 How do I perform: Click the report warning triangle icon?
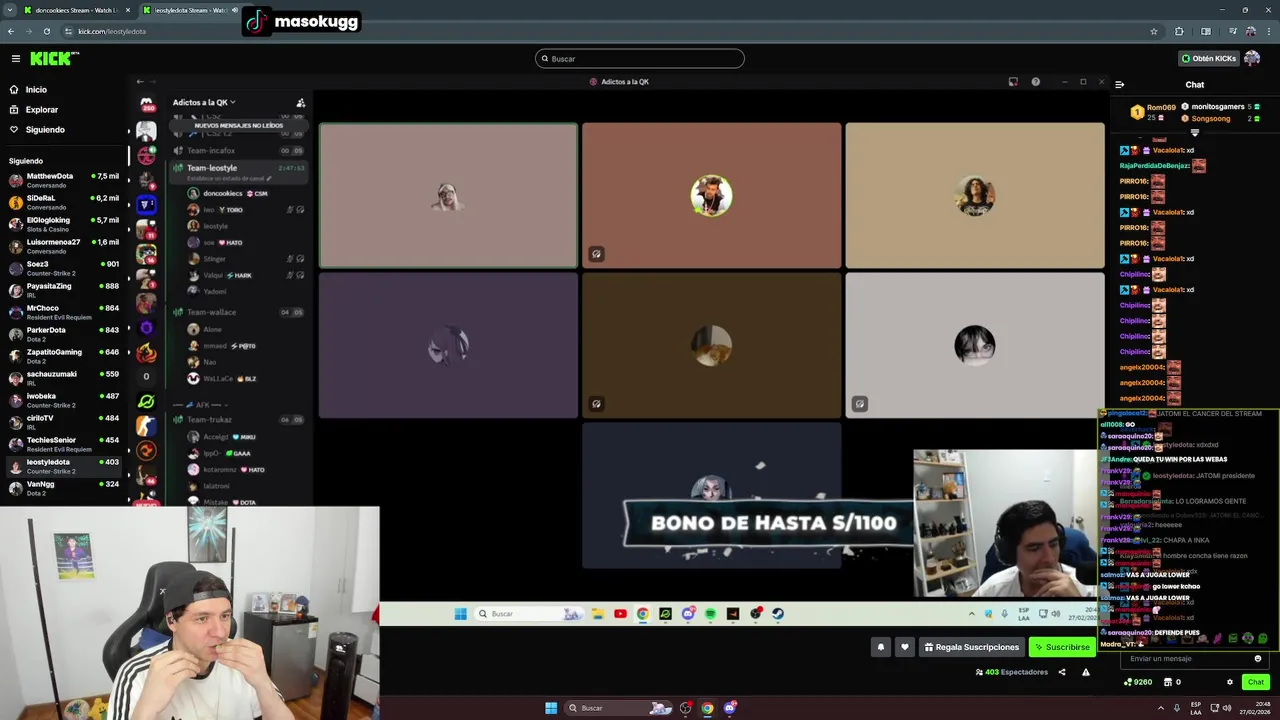[1086, 672]
